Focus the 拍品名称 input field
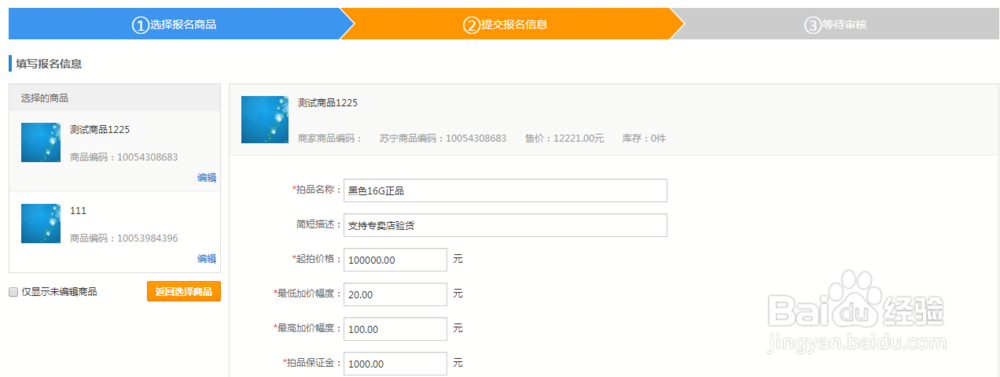This screenshot has width=1000, height=377. (505, 190)
